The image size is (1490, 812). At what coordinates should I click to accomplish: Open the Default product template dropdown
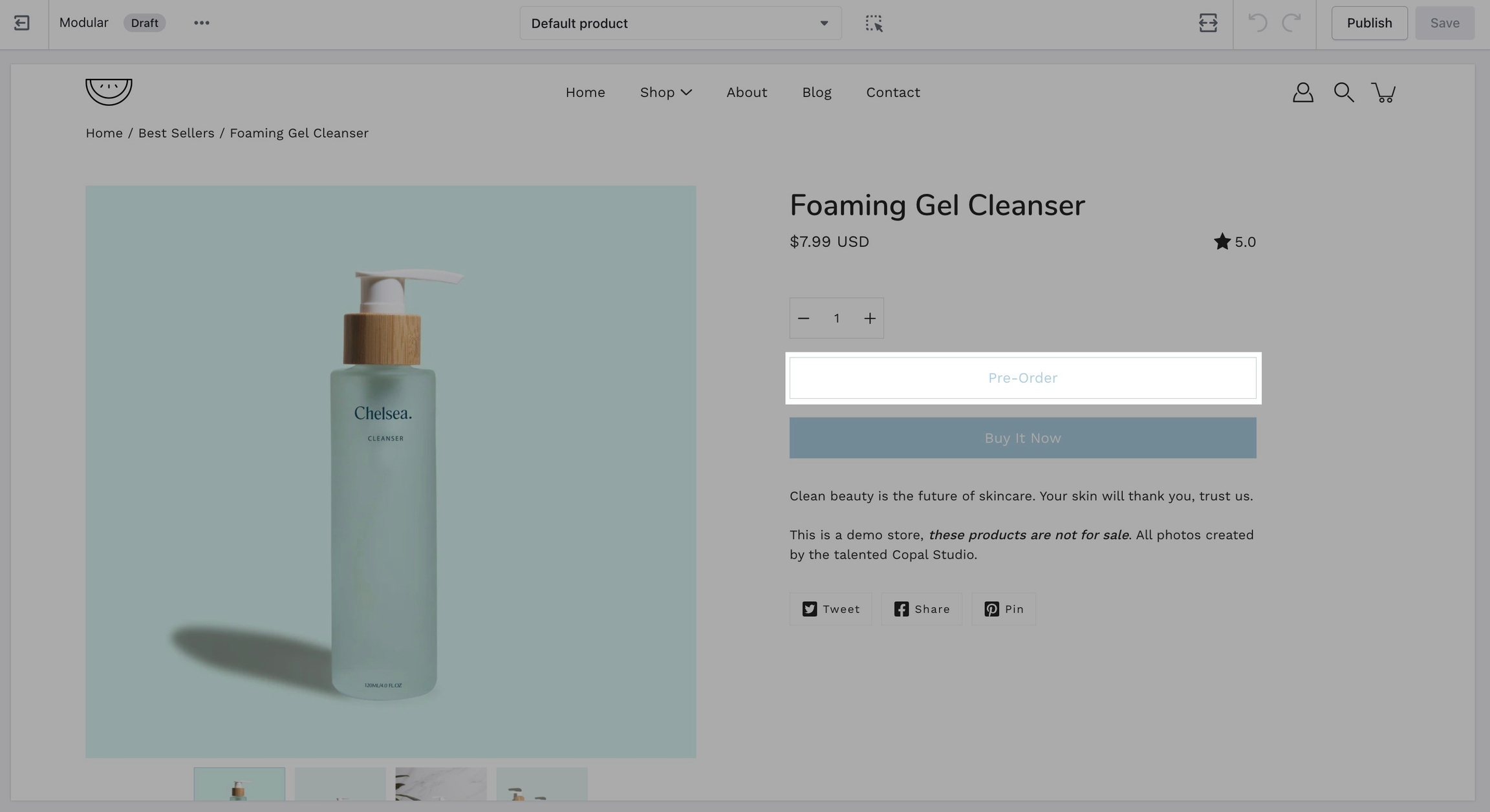[x=680, y=23]
